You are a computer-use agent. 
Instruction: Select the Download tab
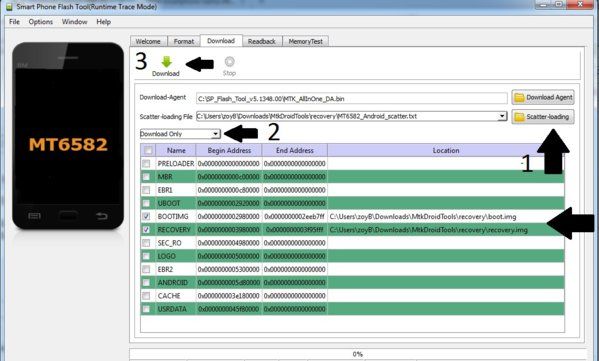[221, 40]
